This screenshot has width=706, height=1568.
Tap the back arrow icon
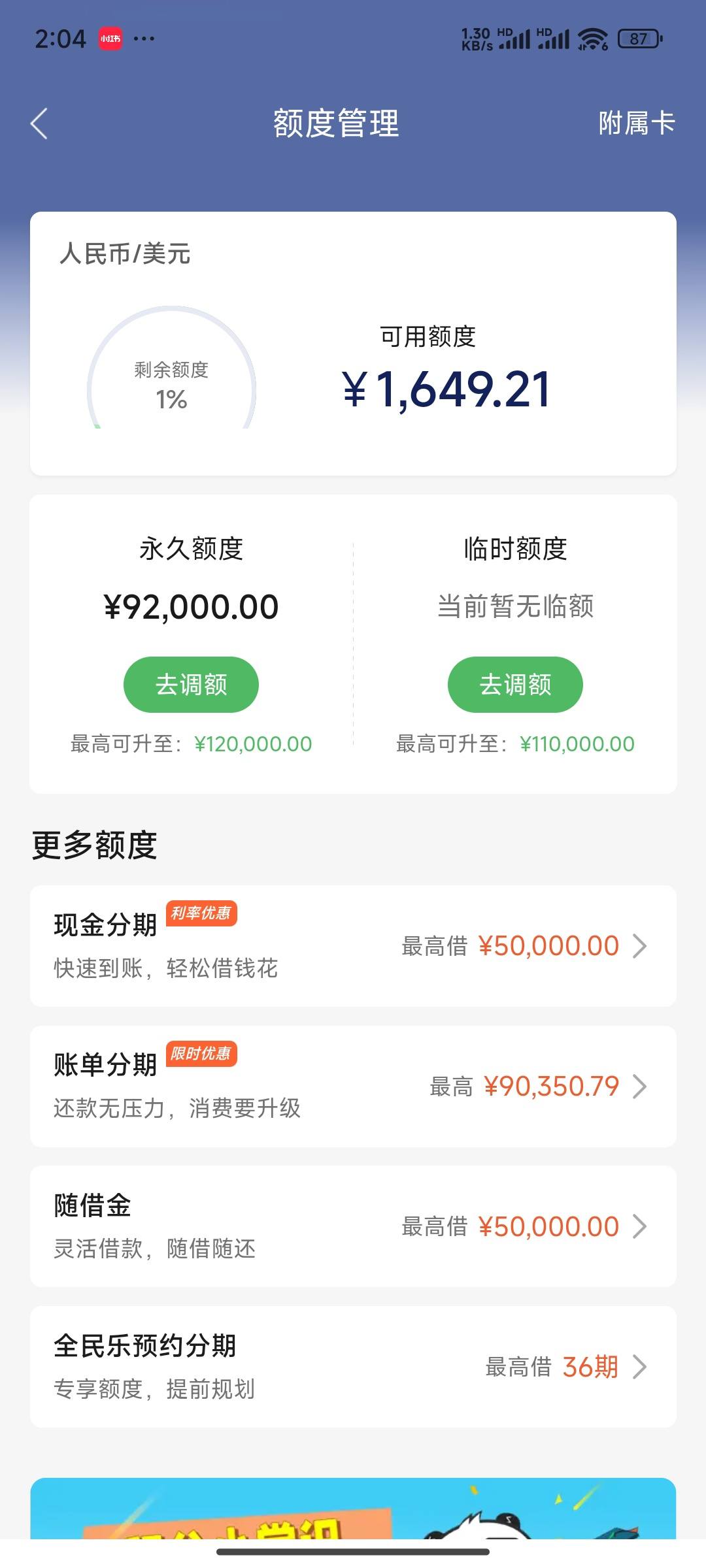[39, 123]
